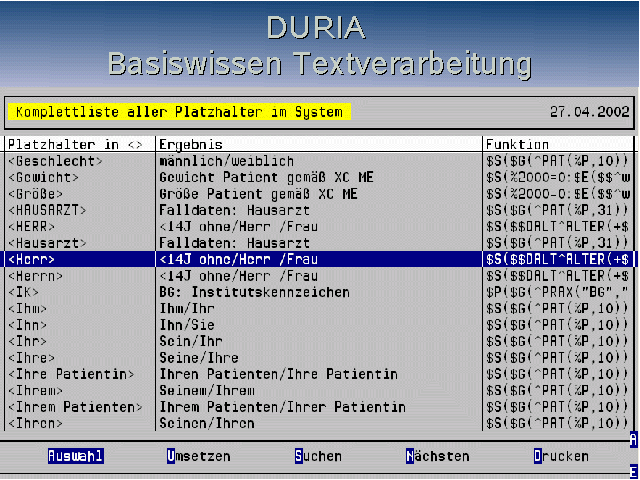Activate the Nächsten command

coord(438,456)
